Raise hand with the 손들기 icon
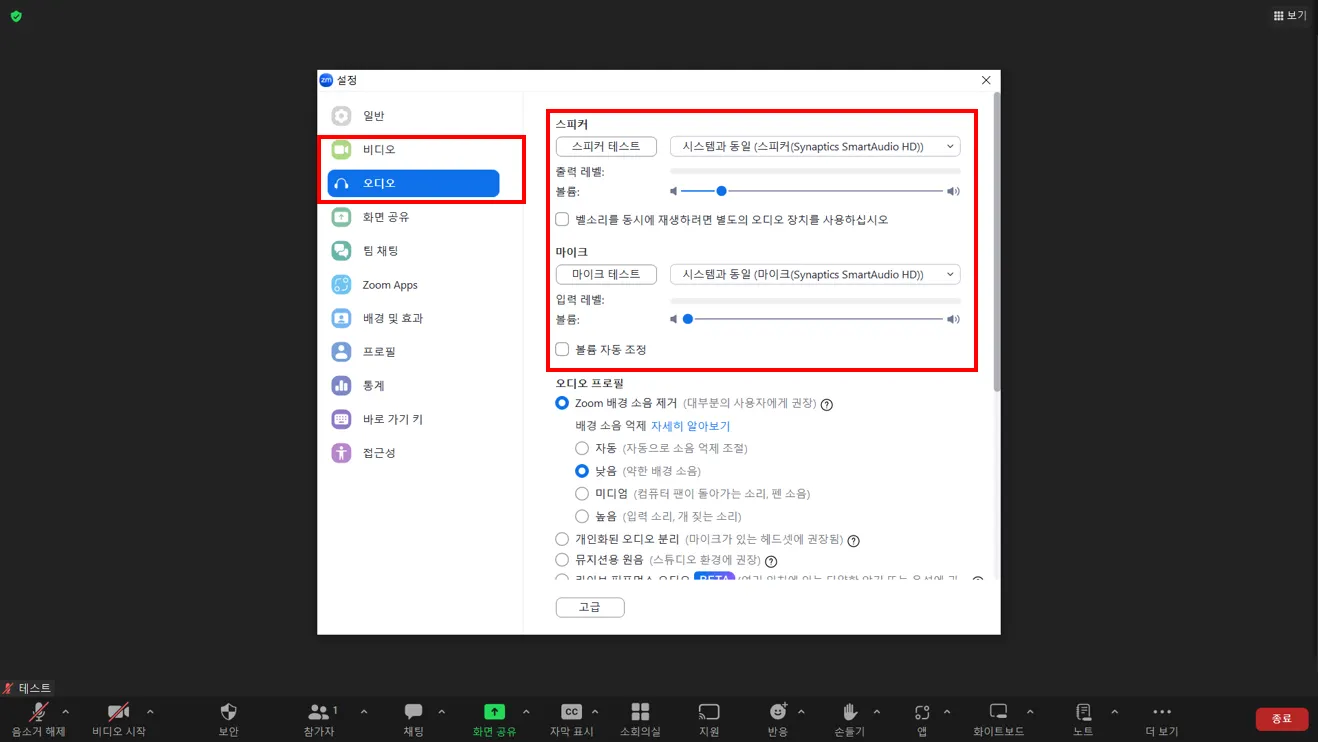1318x742 pixels. point(850,712)
